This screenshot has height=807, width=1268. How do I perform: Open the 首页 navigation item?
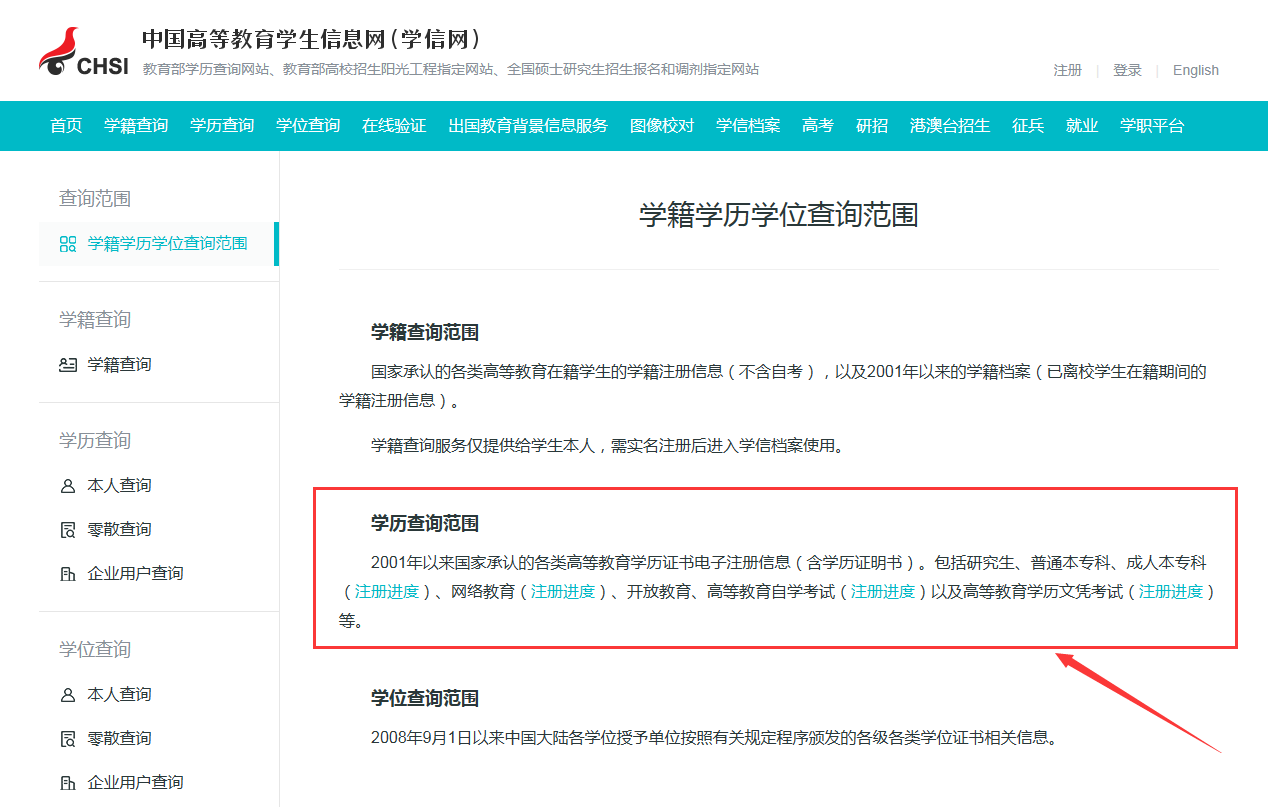[x=66, y=126]
